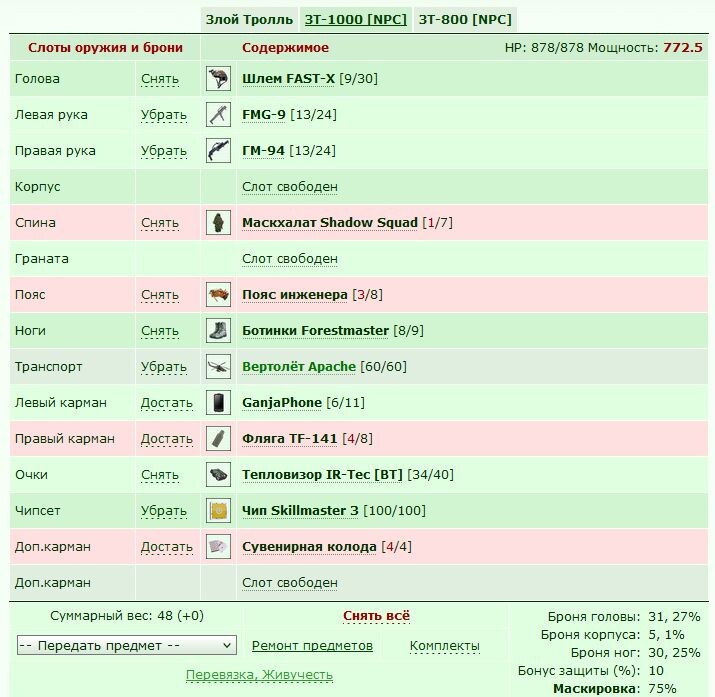Open the Вертолёт Apache item link
715x697 pixels.
pos(299,367)
